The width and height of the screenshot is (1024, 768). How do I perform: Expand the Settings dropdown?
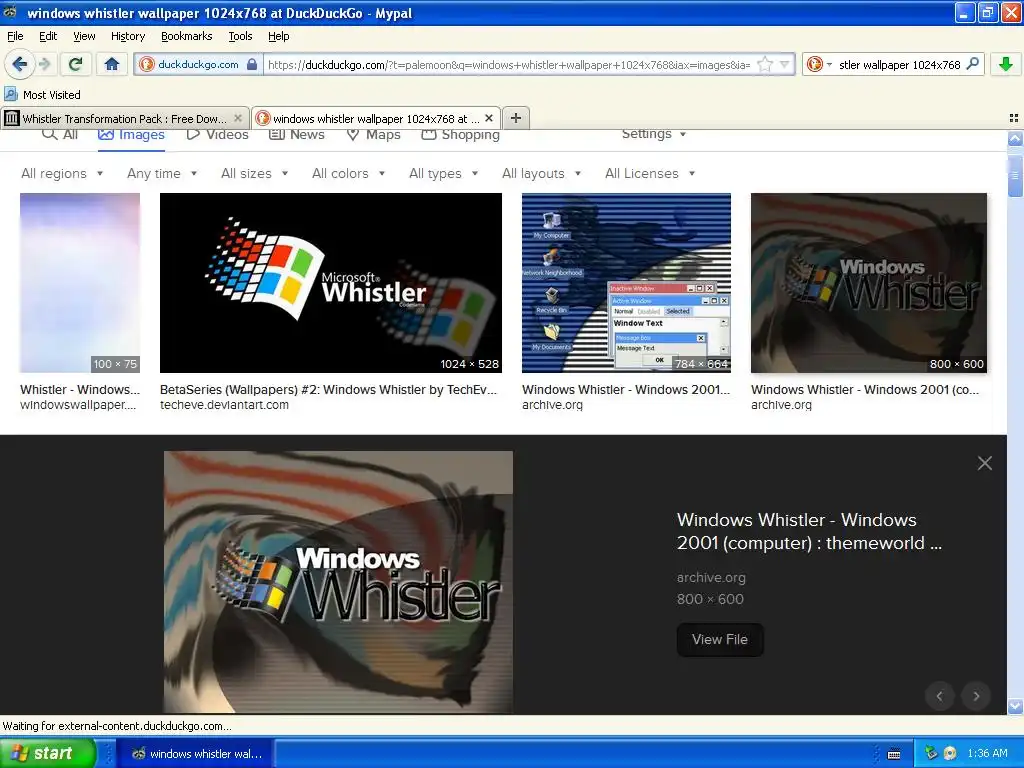click(x=654, y=134)
